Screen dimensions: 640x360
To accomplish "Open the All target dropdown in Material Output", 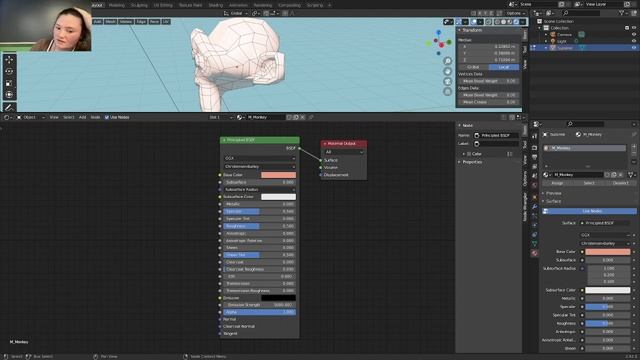I will pyautogui.click(x=344, y=152).
